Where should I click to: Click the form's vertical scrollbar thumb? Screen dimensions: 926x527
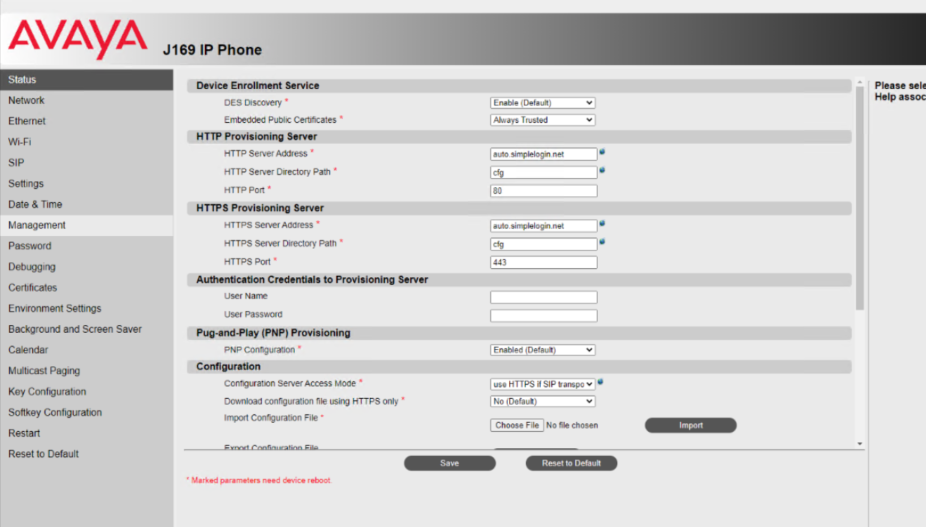860,199
